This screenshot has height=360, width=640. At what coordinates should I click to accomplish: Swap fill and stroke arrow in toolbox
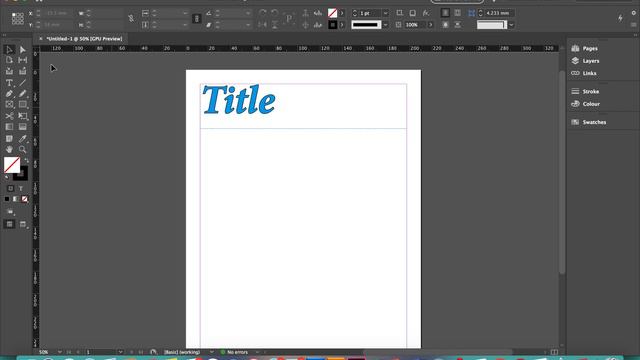pyautogui.click(x=26, y=160)
